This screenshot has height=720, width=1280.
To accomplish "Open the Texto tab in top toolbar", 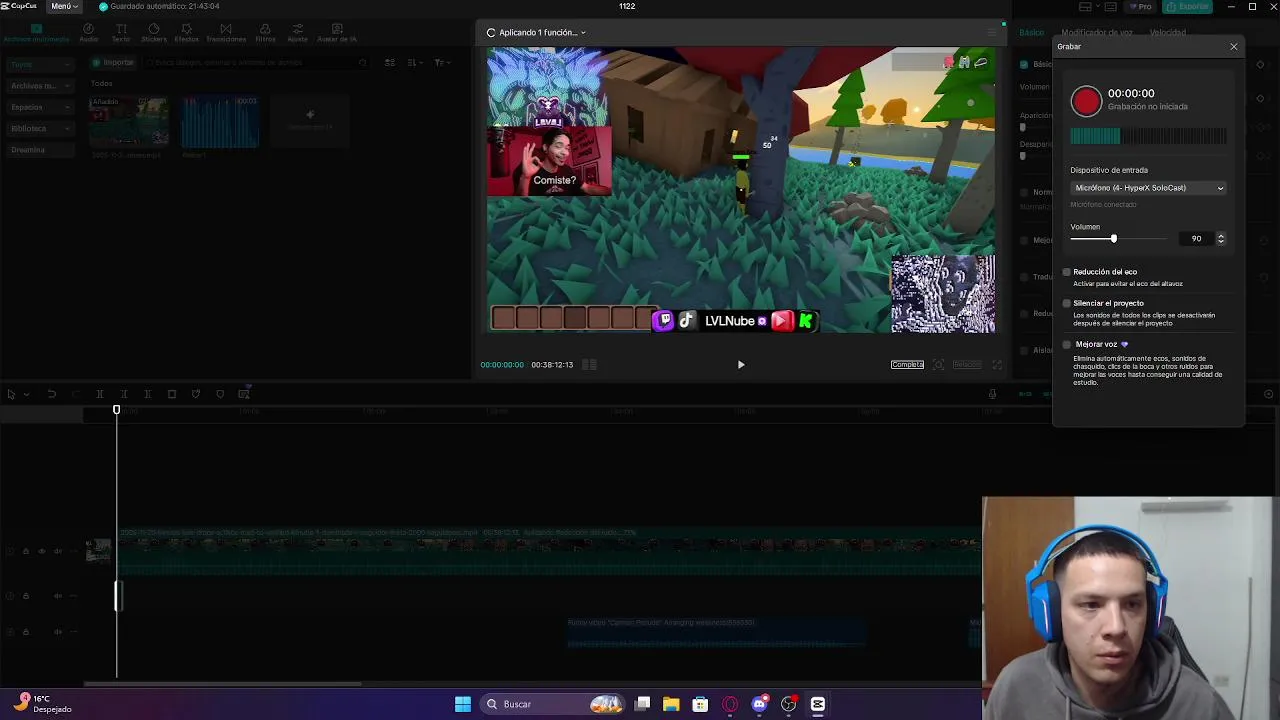I will point(121,33).
